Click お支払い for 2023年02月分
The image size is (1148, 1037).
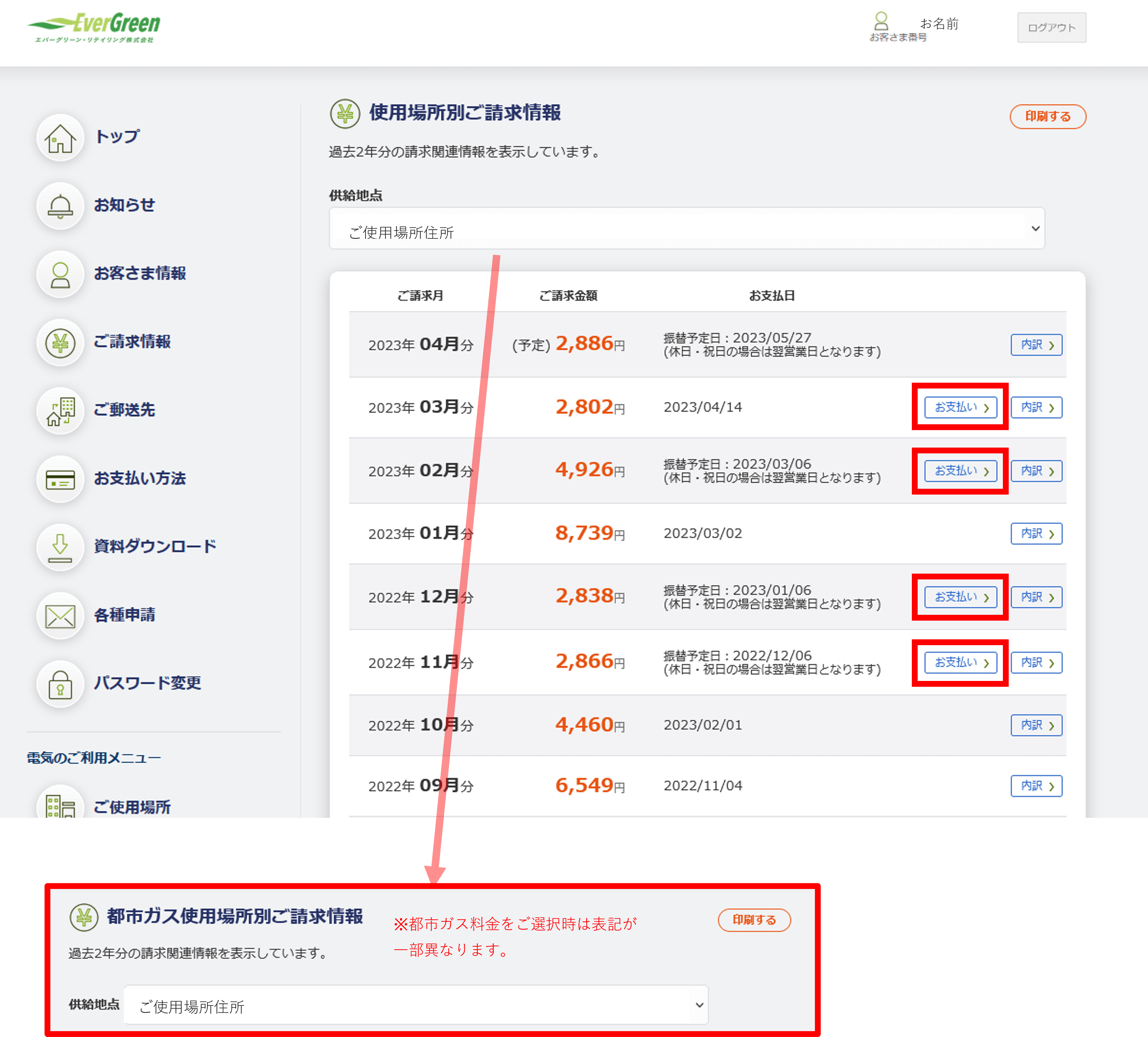click(x=960, y=471)
